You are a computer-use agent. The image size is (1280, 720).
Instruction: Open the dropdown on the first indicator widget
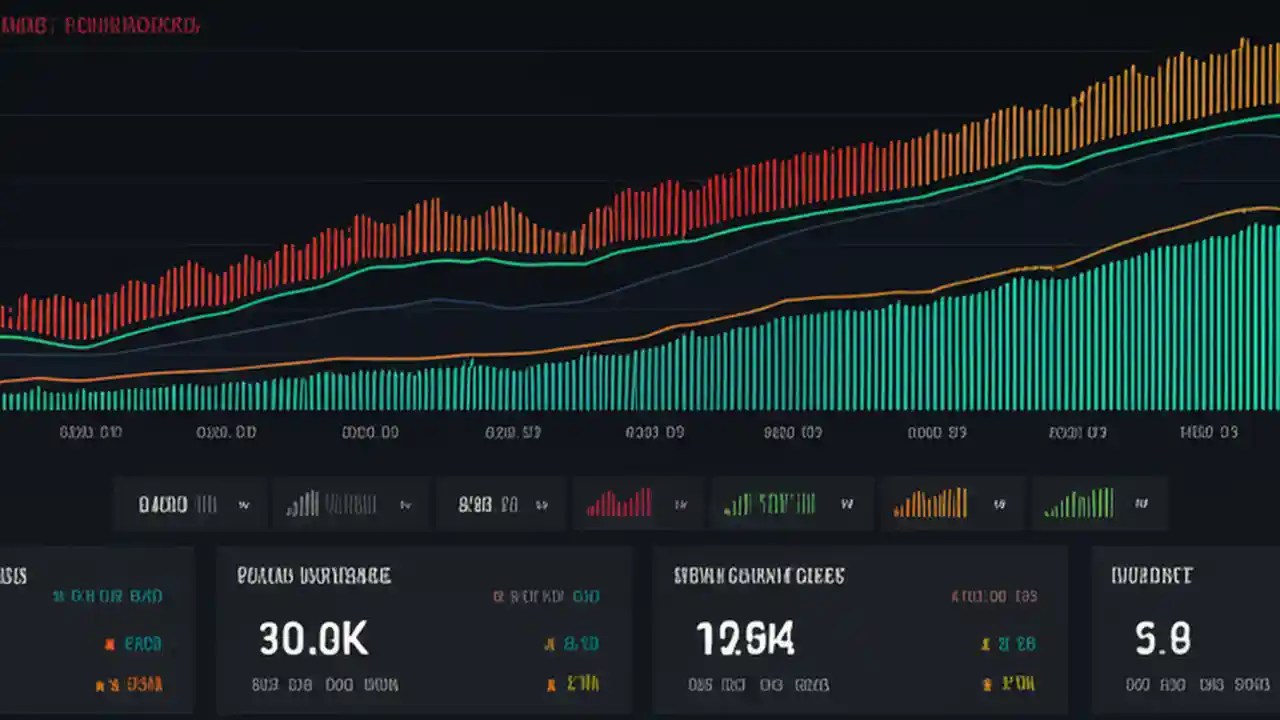[243, 505]
